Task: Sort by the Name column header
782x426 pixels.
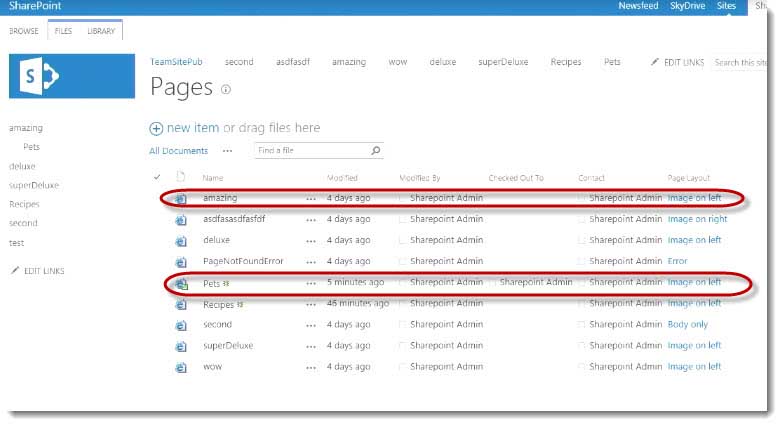Action: [x=212, y=178]
